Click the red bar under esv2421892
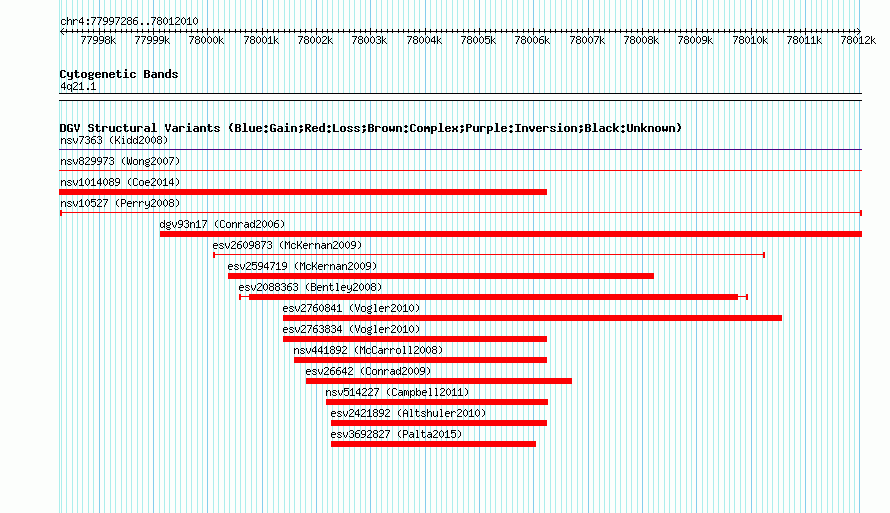Viewport: 890px width, 513px height. pos(439,423)
